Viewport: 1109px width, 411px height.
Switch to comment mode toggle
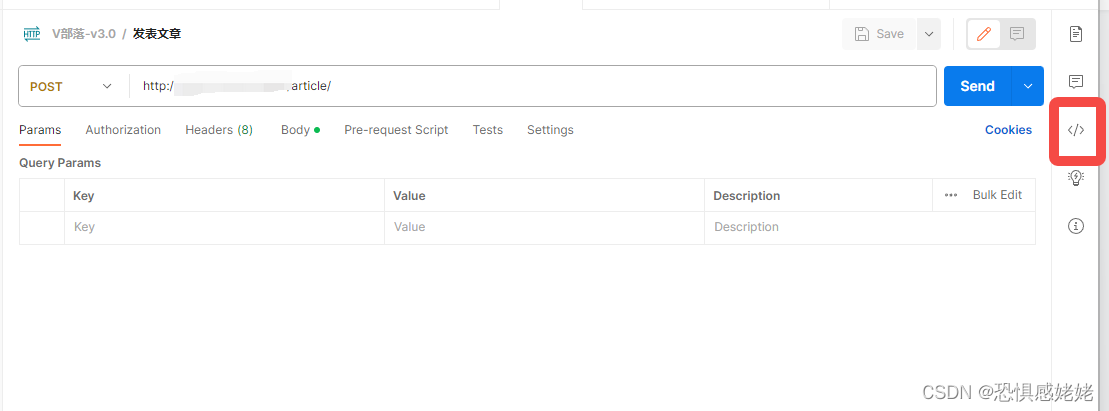pos(1017,34)
